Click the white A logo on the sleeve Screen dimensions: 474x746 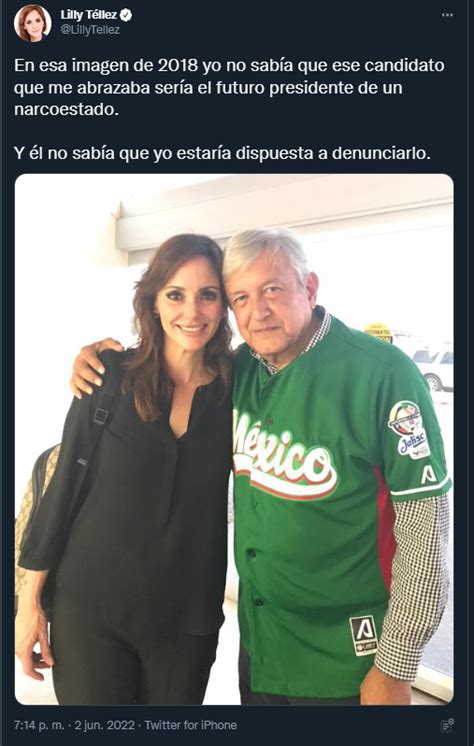click(428, 474)
